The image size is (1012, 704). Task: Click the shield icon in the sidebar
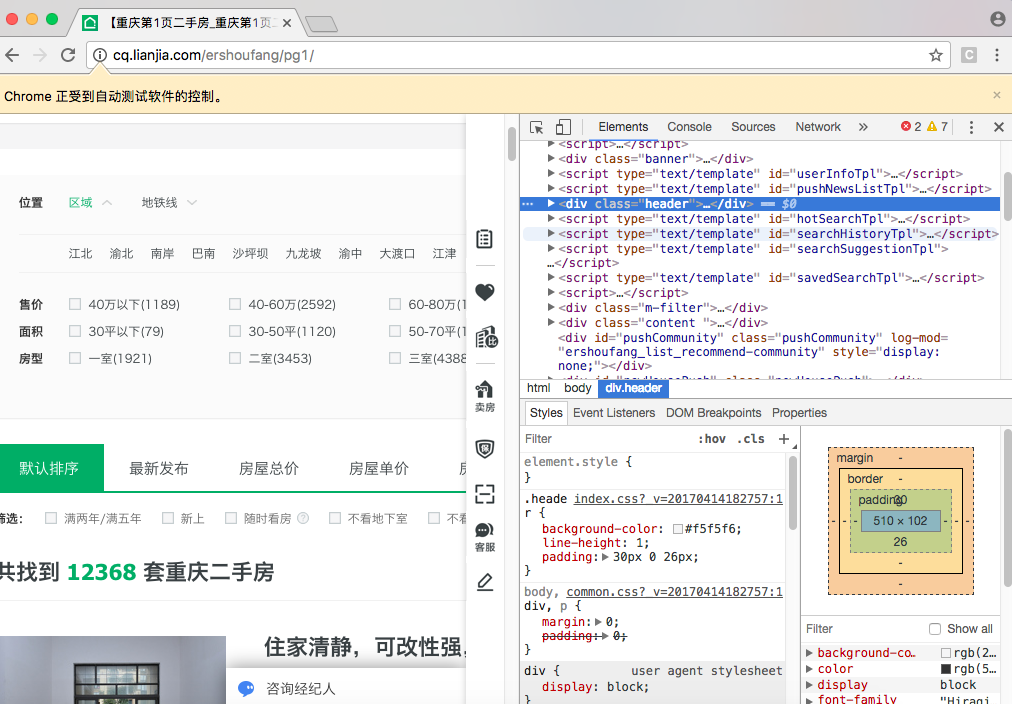click(485, 448)
